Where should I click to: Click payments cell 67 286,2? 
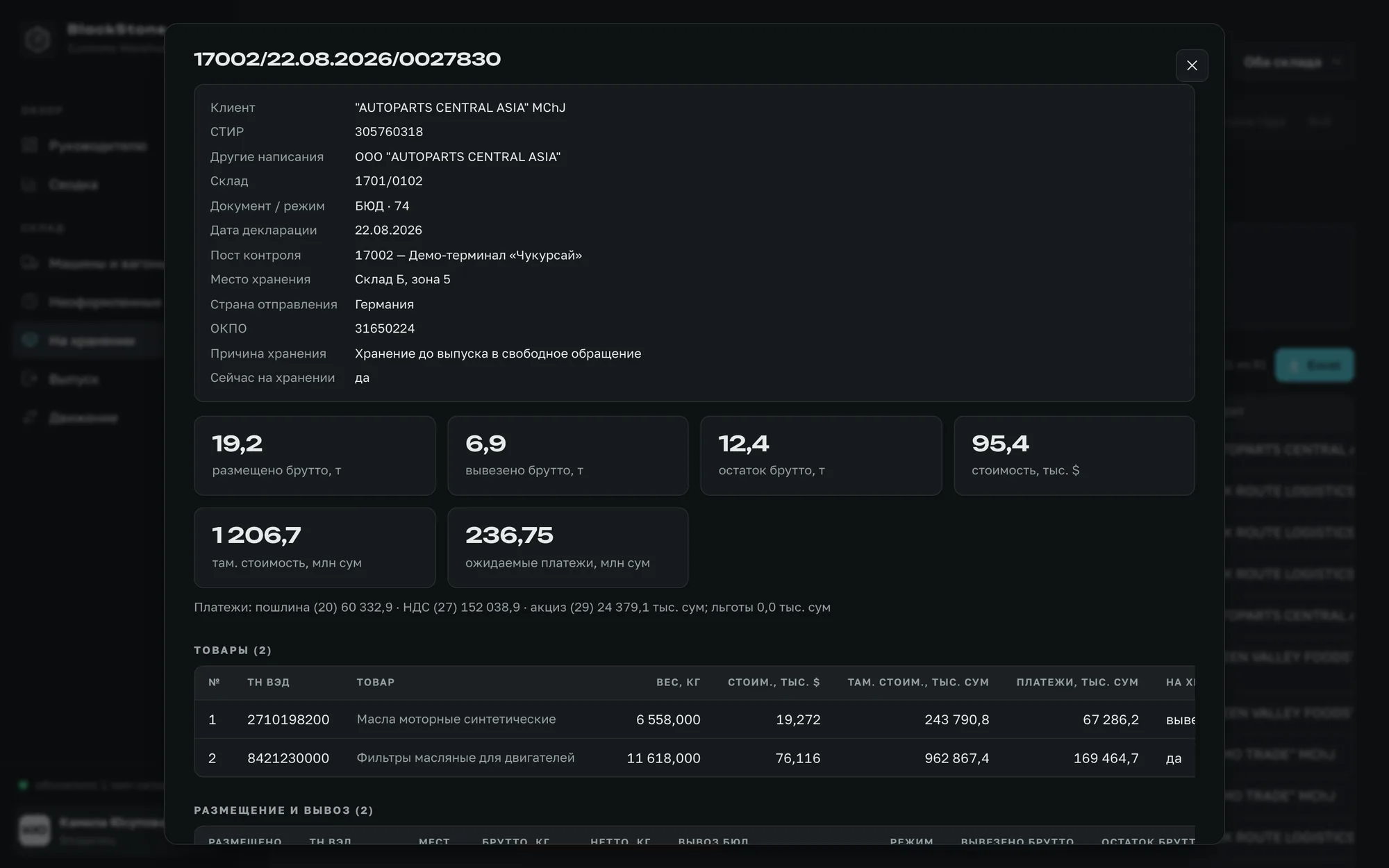pyautogui.click(x=1111, y=719)
